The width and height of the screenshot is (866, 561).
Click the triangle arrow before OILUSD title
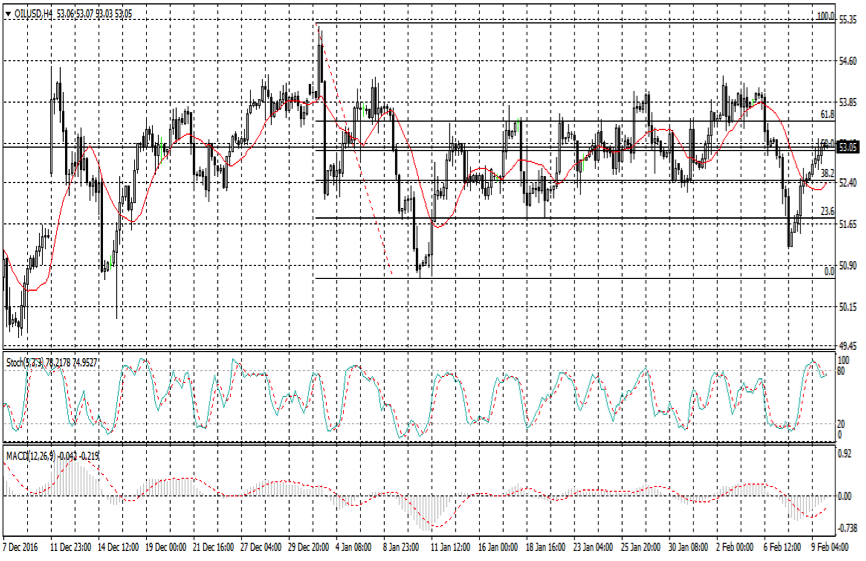click(8, 13)
